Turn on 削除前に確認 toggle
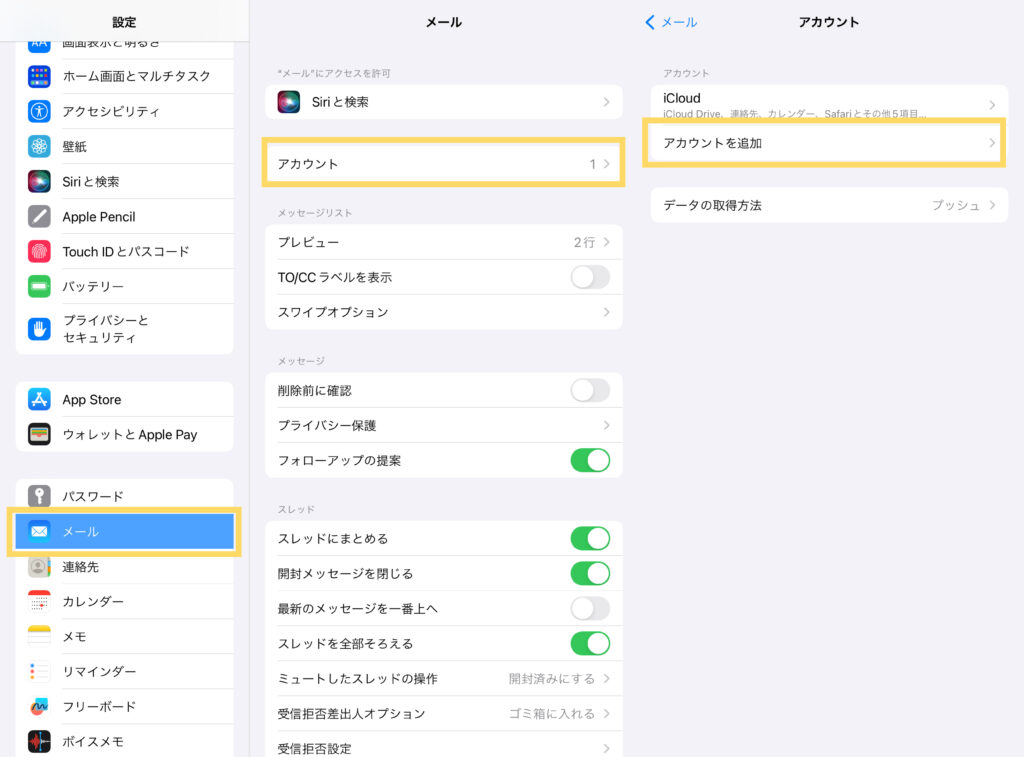 coord(589,390)
